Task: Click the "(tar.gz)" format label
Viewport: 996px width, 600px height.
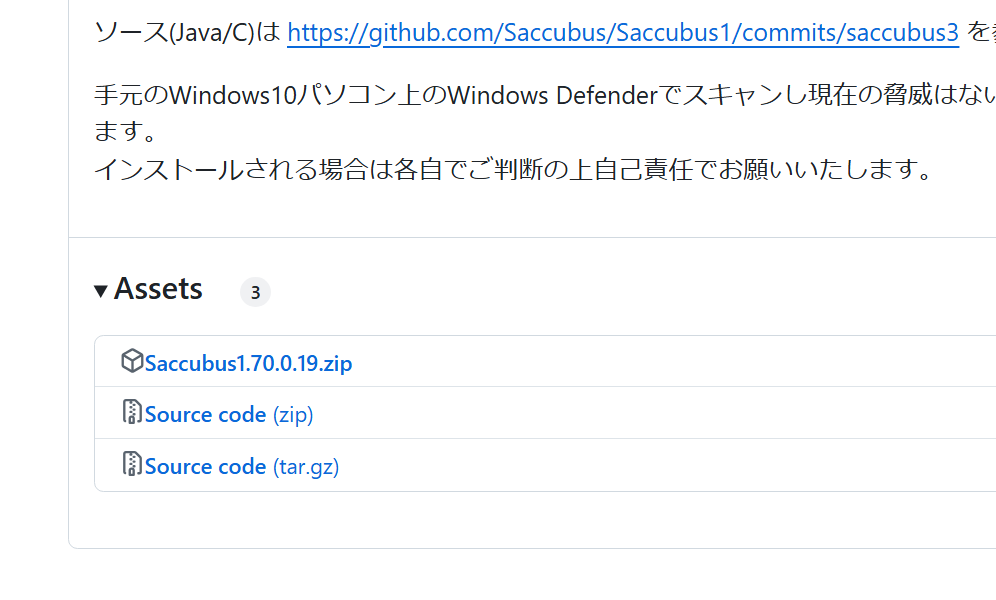Action: click(306, 467)
